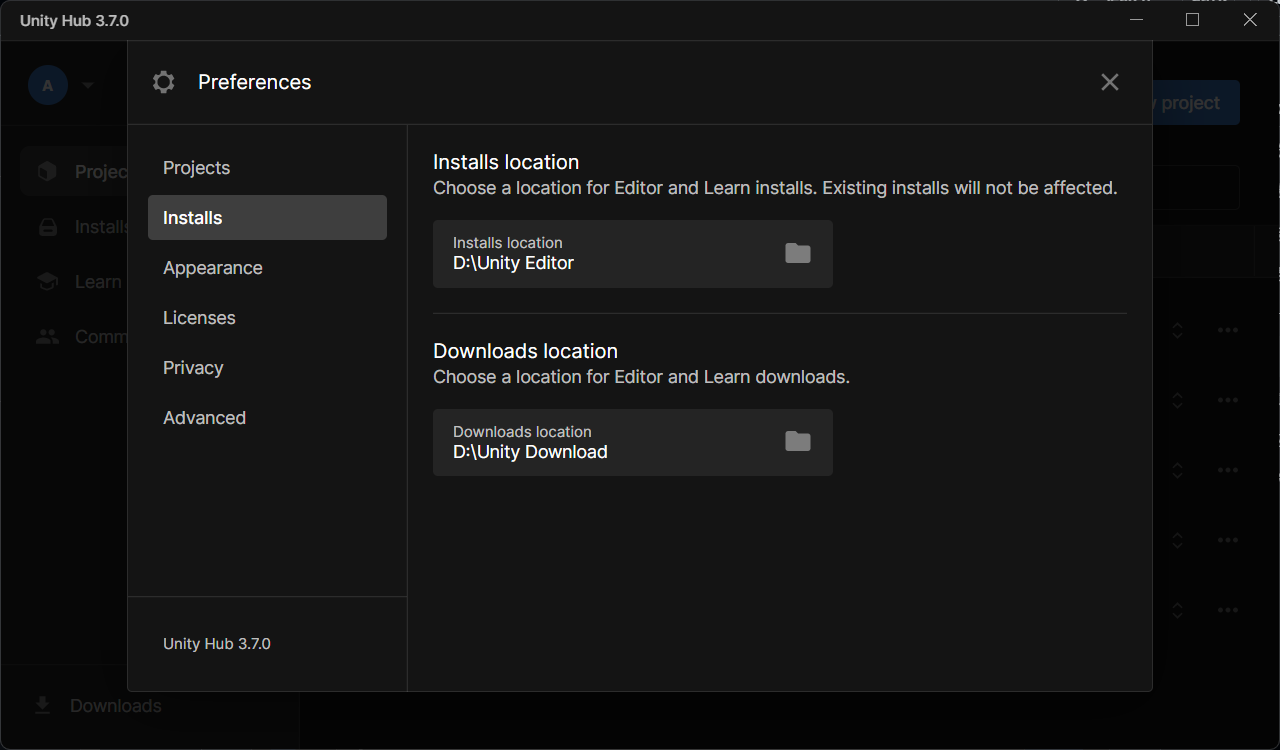Close the Preferences dialog

pos(1109,82)
